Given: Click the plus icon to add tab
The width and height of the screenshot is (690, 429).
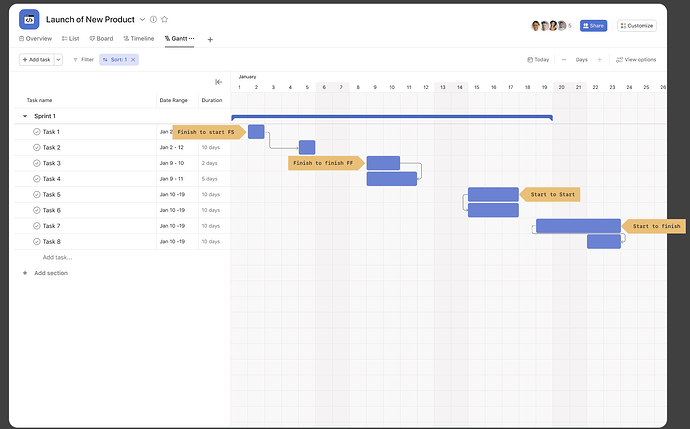Looking at the screenshot, I should click(x=210, y=40).
